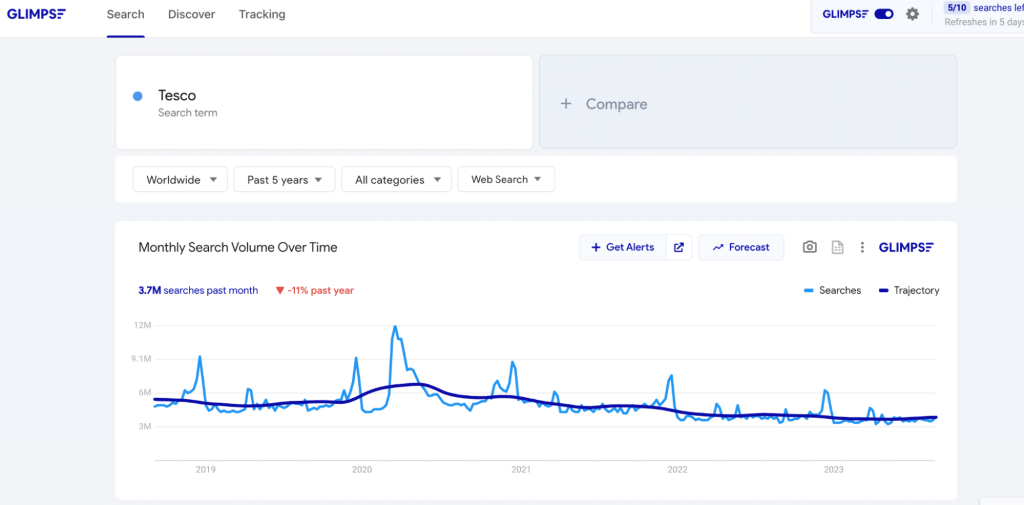Toggle the Glimpse extension switch off
Viewport: 1024px width, 505px height.
(884, 14)
